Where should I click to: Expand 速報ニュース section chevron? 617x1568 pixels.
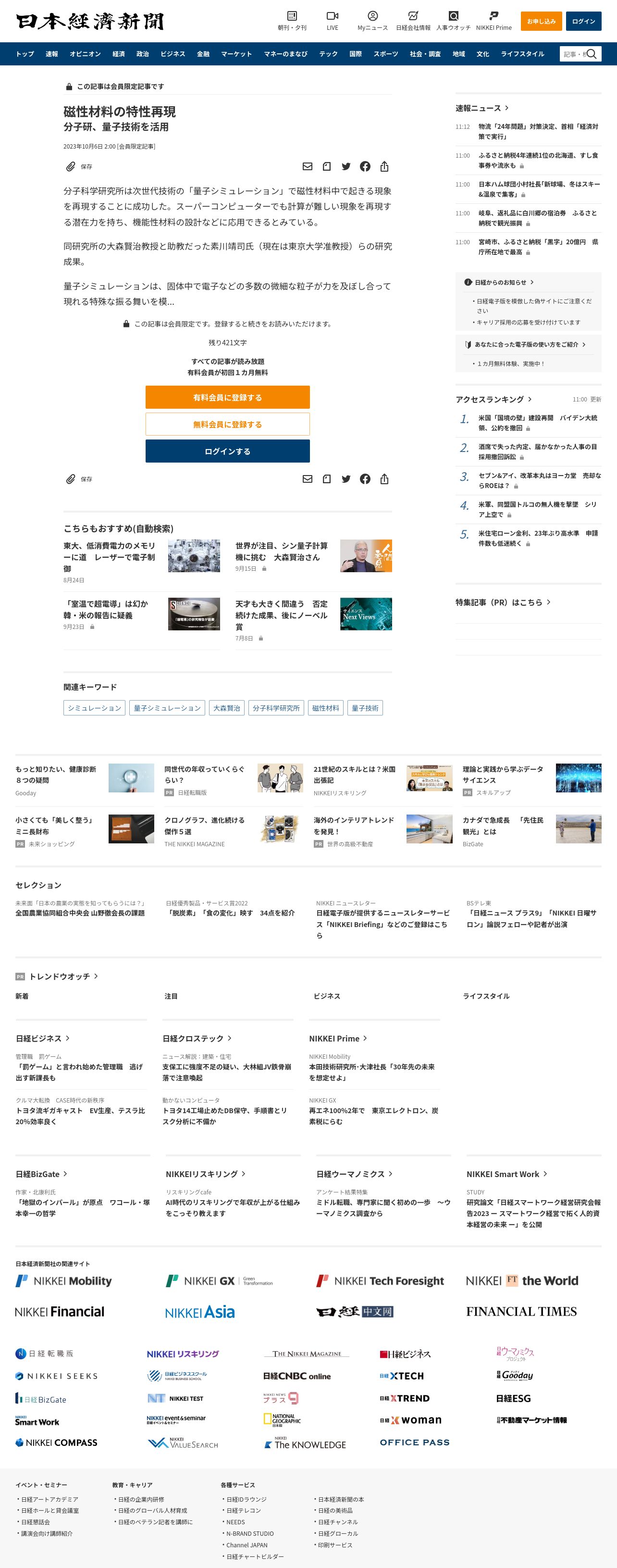507,108
